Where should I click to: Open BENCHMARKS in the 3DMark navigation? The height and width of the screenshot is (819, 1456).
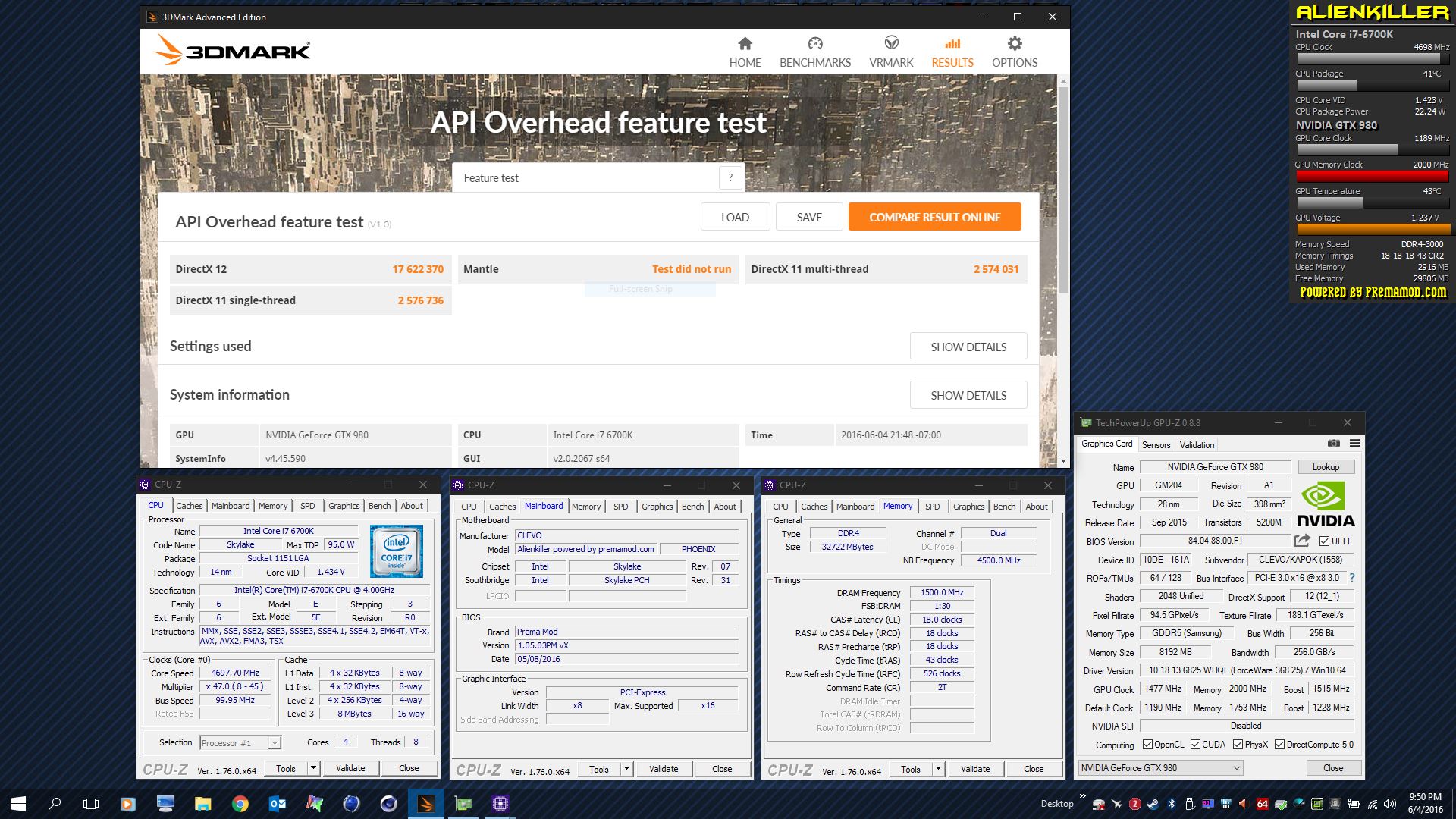(x=815, y=52)
